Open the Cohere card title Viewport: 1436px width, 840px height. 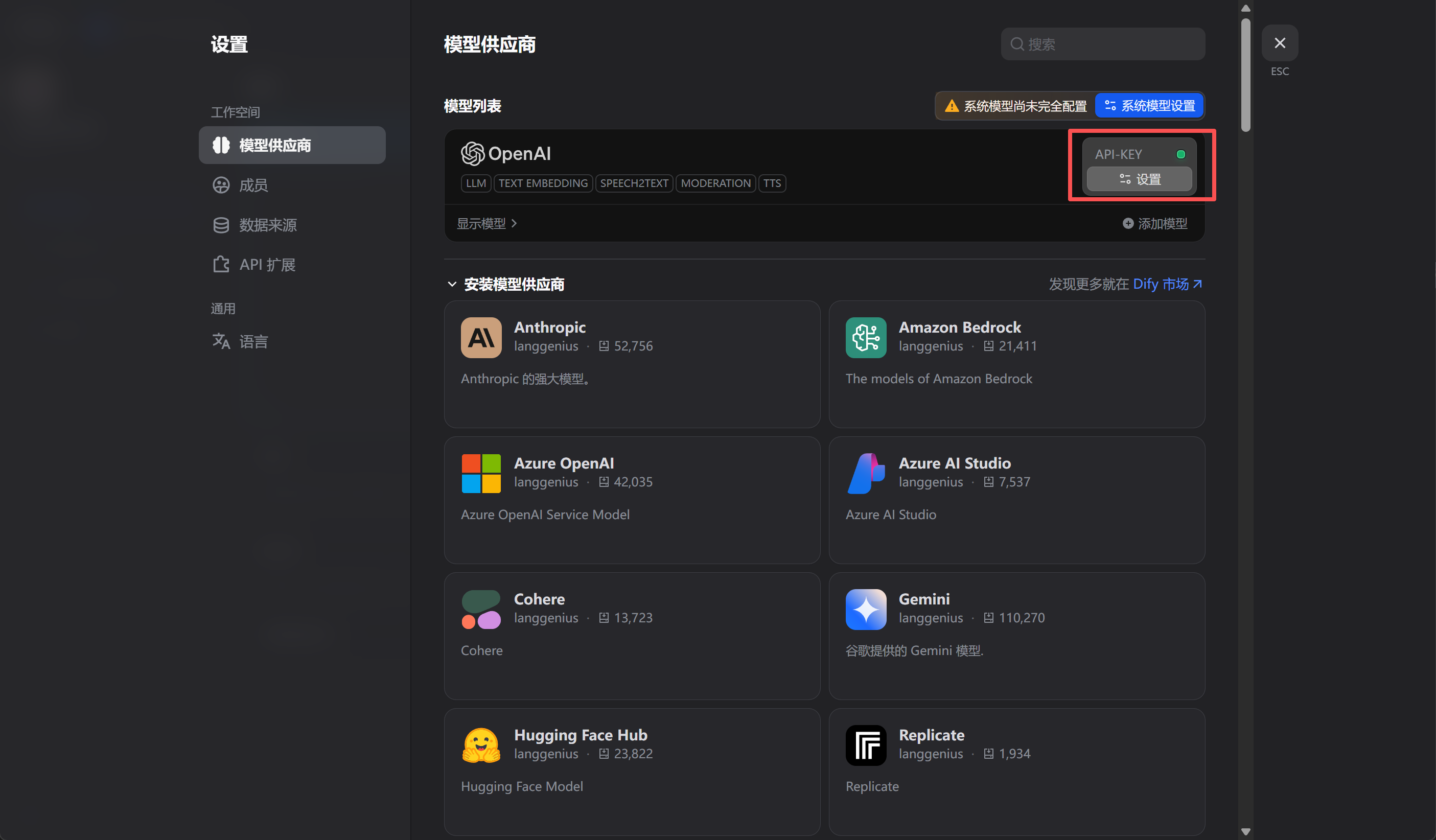(x=539, y=599)
